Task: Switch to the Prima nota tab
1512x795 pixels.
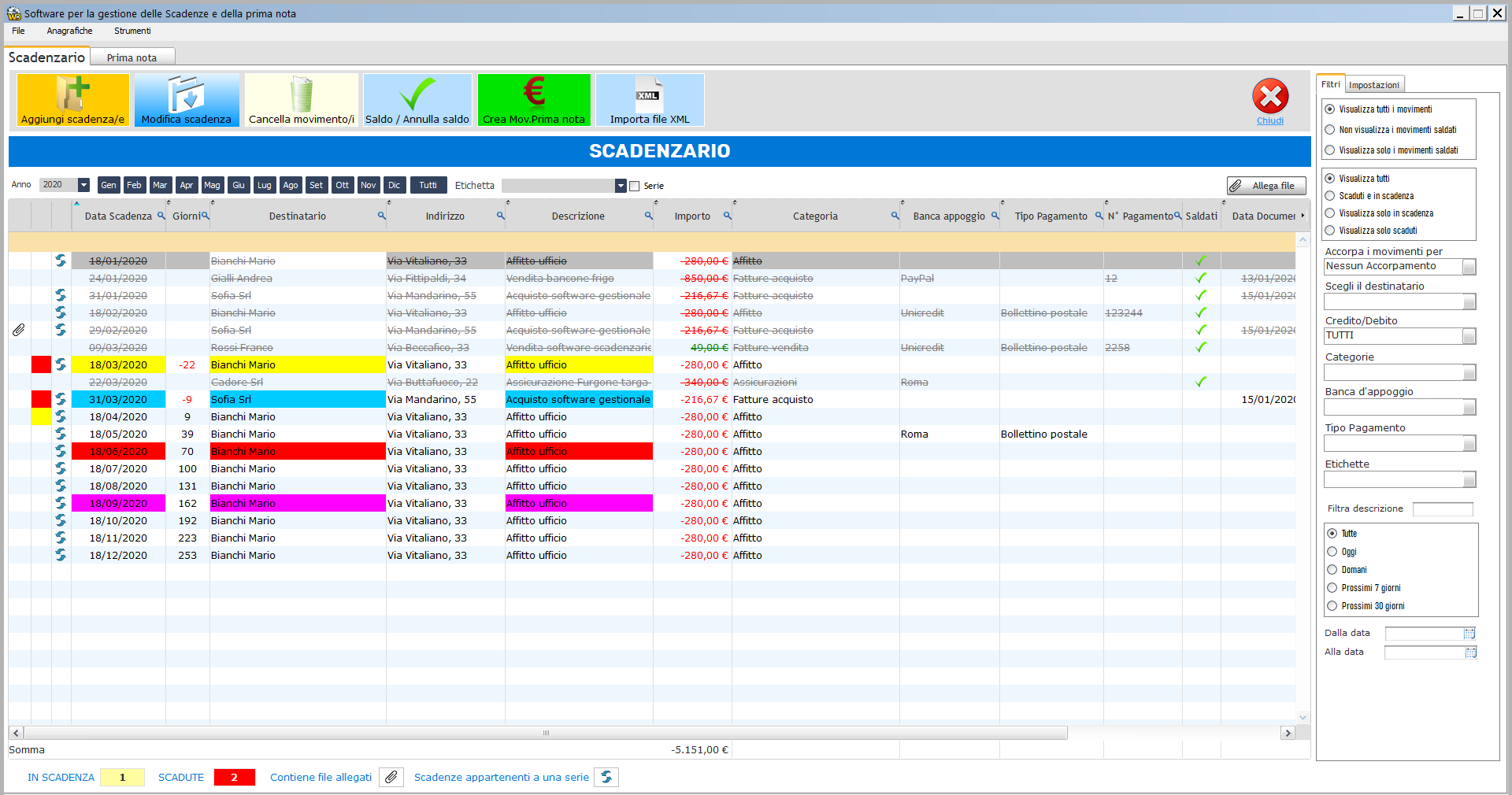Action: click(x=132, y=57)
